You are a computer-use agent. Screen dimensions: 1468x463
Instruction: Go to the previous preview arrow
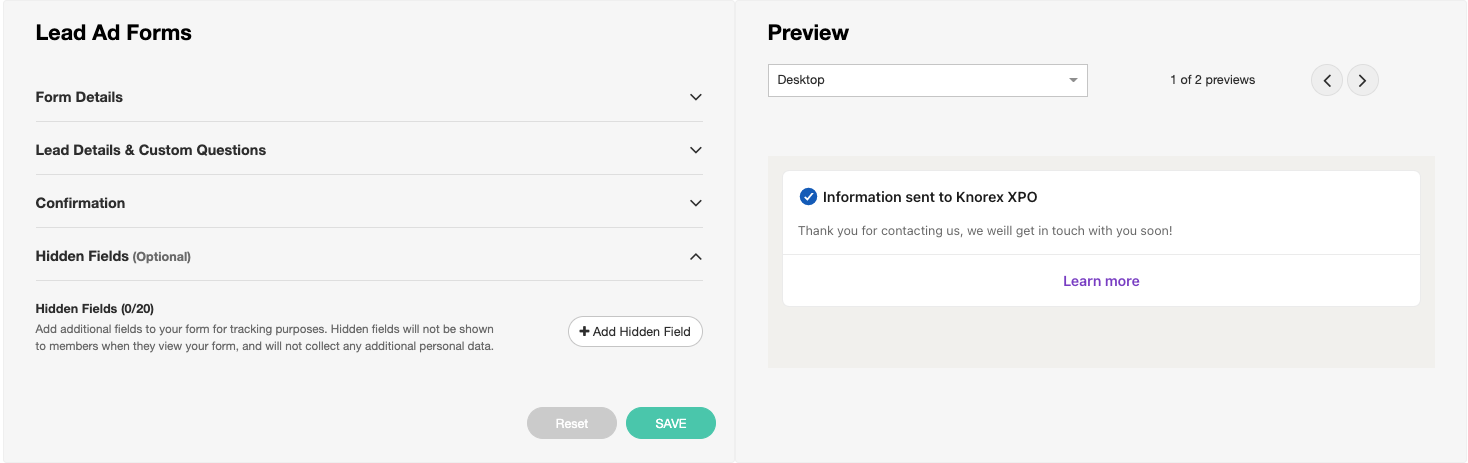tap(1327, 81)
